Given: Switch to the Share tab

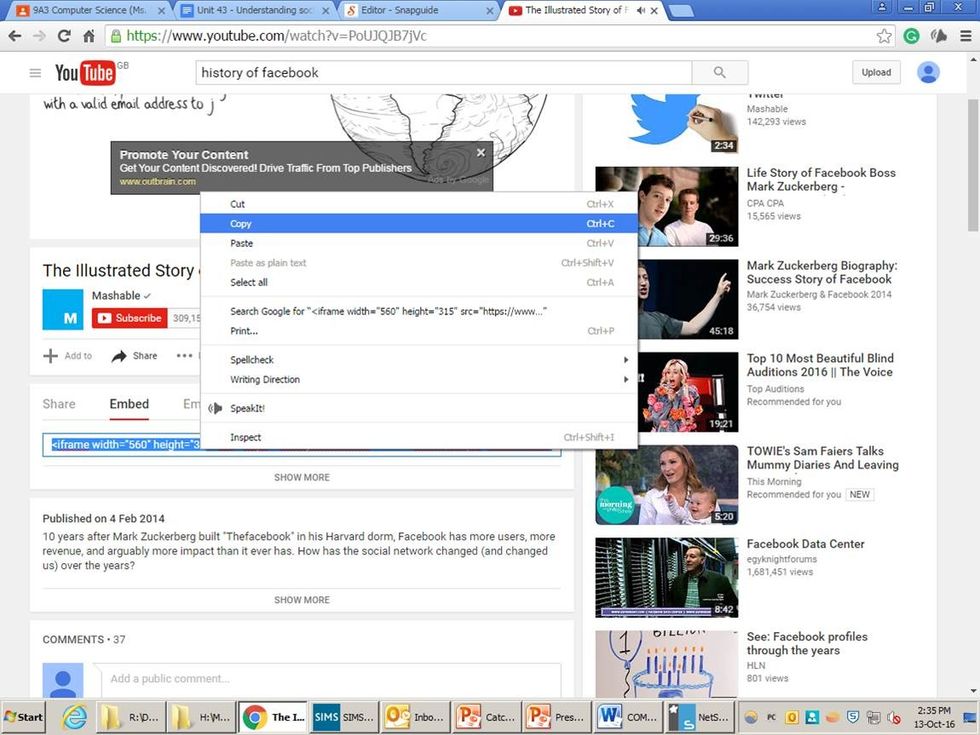Looking at the screenshot, I should coord(59,404).
